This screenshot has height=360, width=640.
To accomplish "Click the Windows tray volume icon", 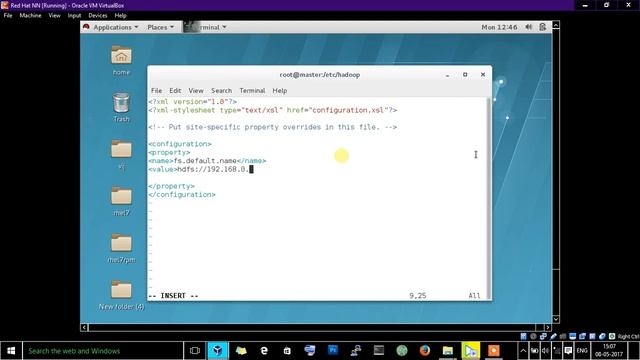I will tap(545, 351).
